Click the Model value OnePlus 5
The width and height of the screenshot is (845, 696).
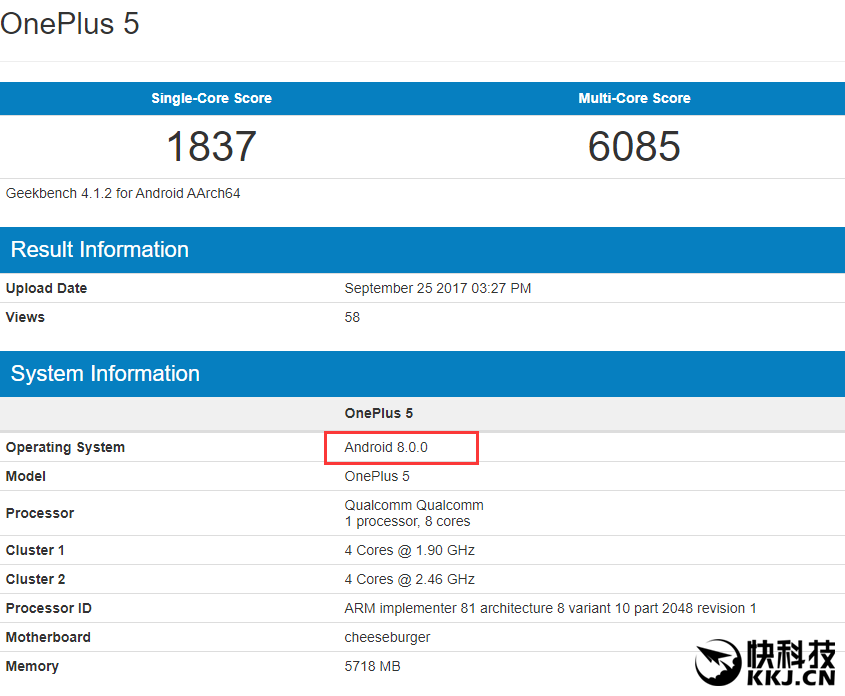pos(377,476)
